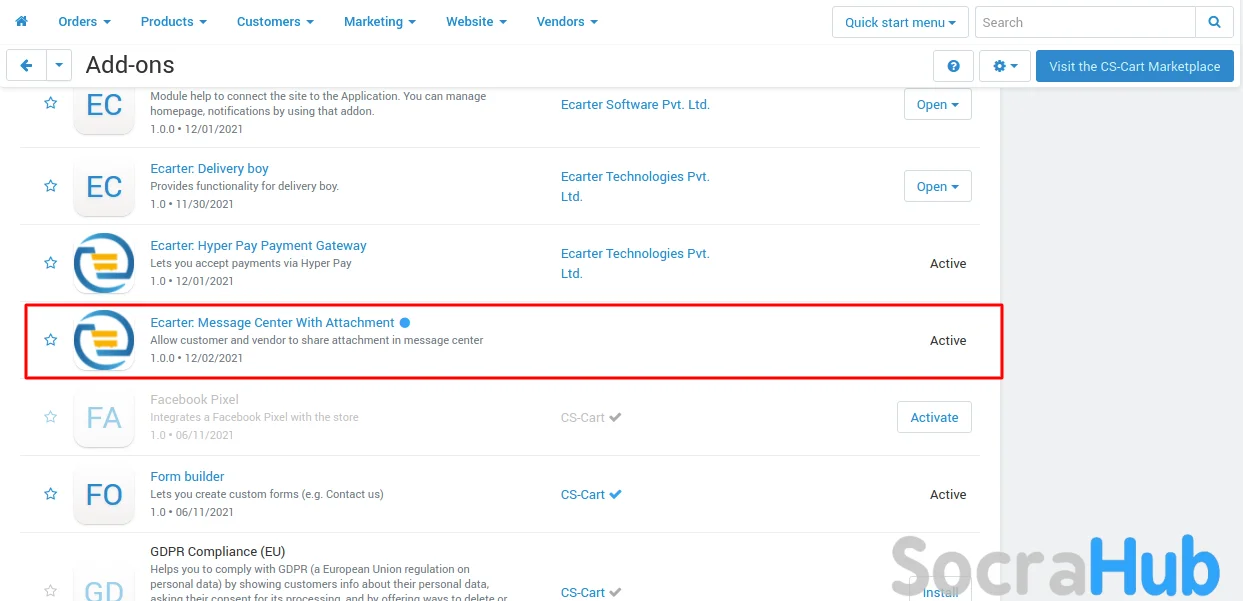Open Ecarter: Hyper Pay Payment Gateway link
This screenshot has height=601, width=1243.
258,246
